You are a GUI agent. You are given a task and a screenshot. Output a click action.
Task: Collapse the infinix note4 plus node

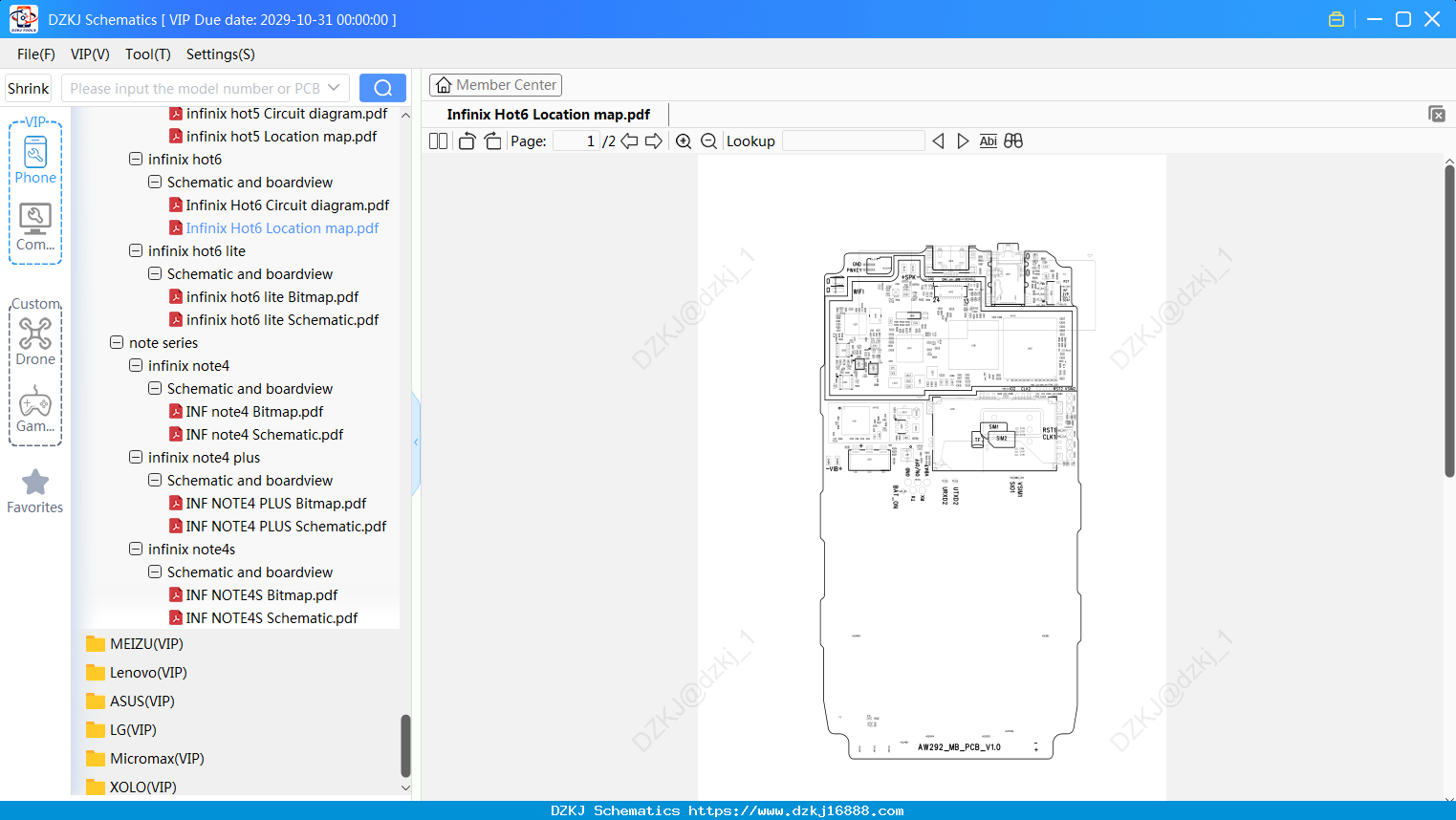[x=136, y=458]
